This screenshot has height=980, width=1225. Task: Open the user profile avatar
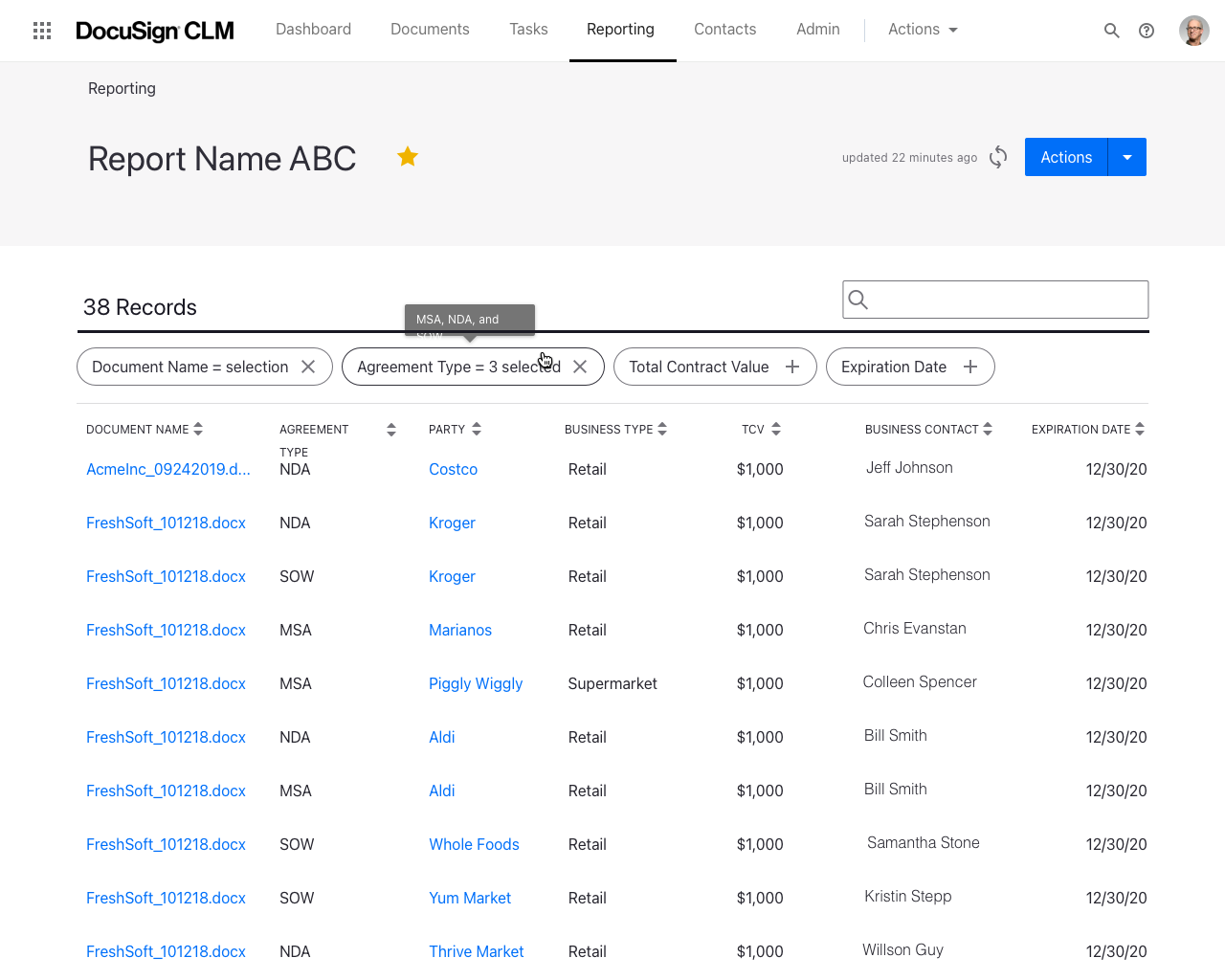click(1194, 31)
